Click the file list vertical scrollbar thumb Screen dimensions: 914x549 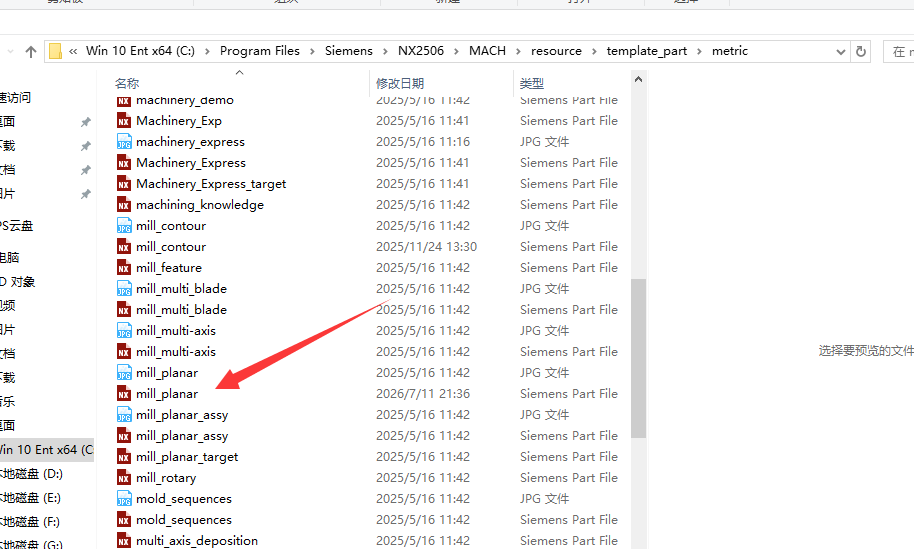click(638, 358)
